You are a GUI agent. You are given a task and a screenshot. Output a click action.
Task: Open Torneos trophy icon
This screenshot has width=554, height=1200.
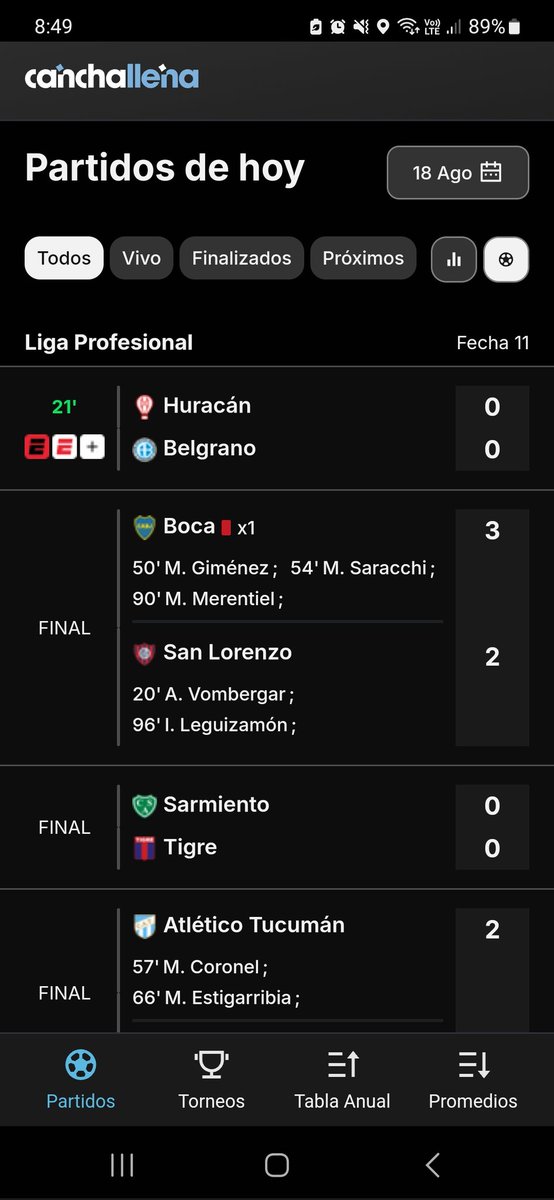(x=211, y=1065)
